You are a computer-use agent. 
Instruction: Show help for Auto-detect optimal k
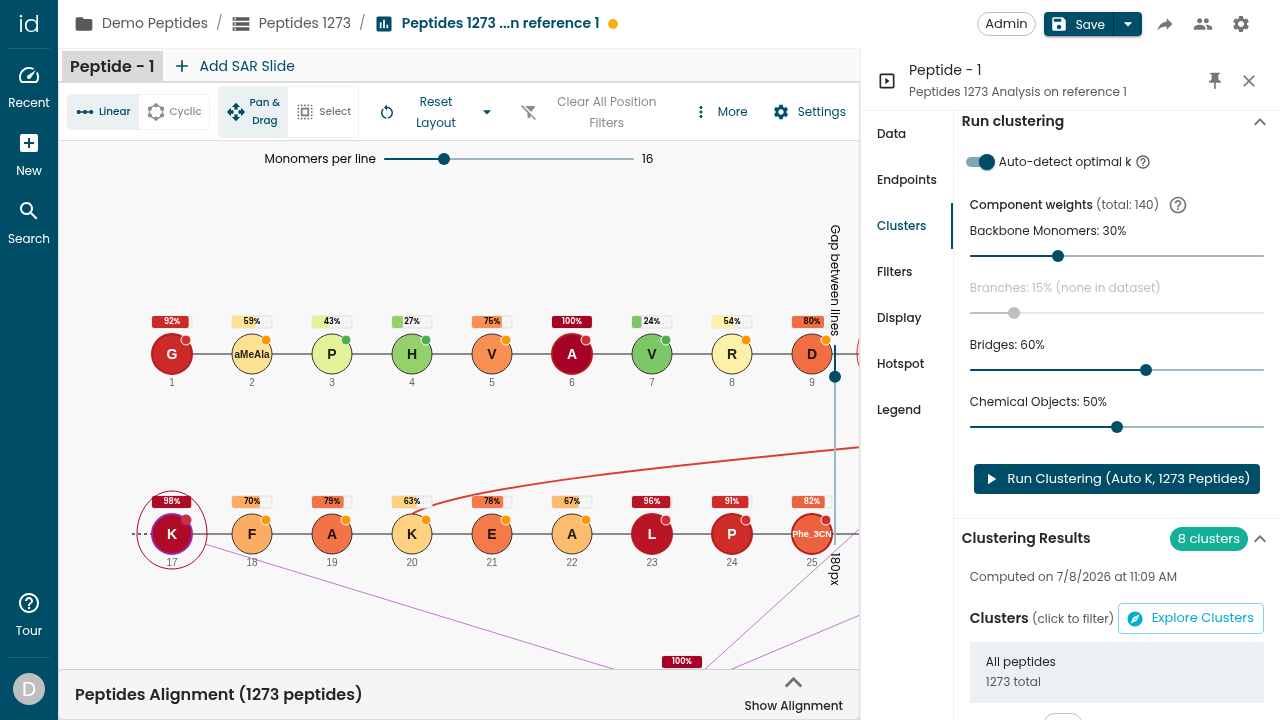point(1143,162)
